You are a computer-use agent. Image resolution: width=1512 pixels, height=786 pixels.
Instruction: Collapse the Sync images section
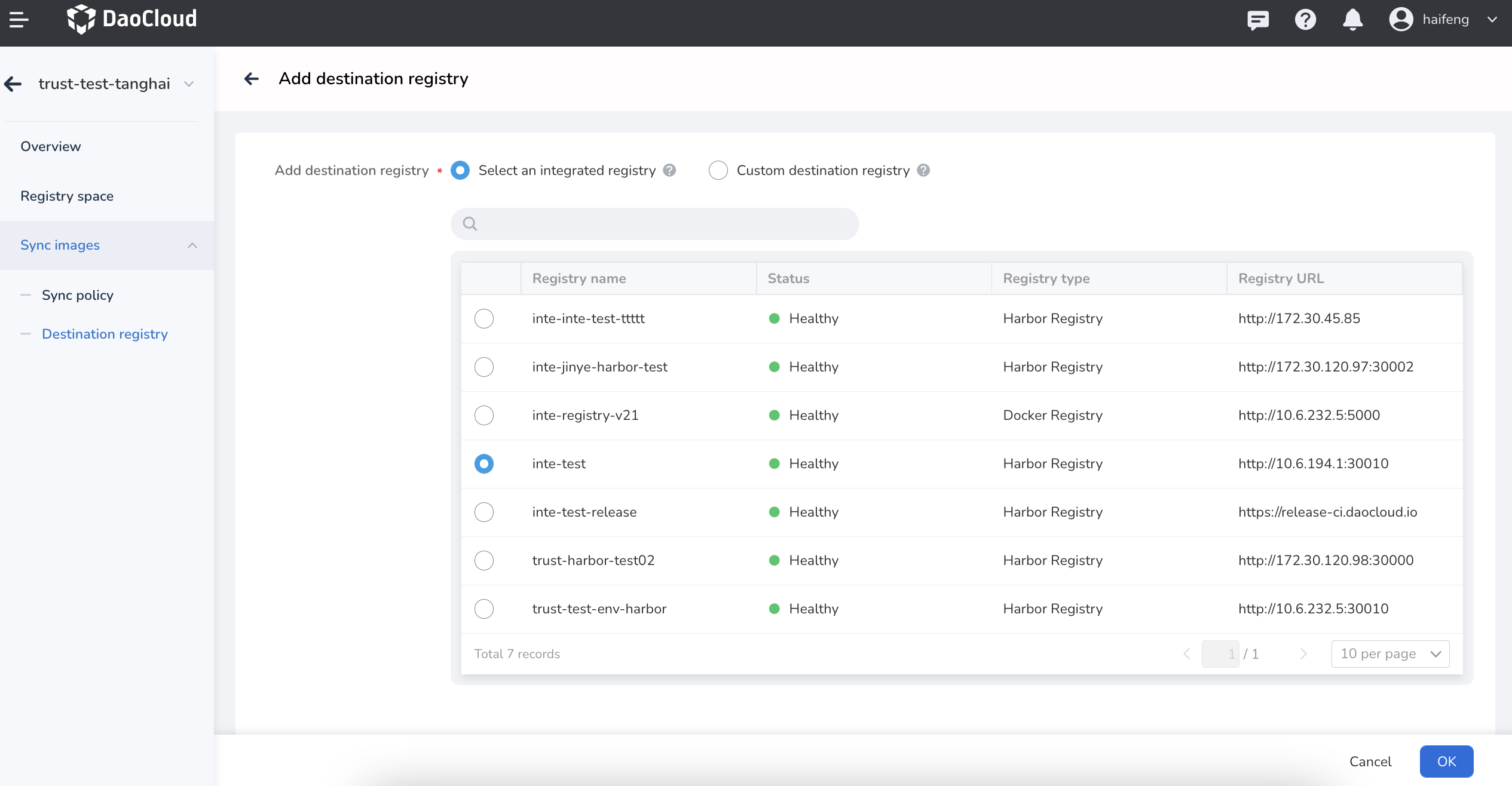(192, 245)
